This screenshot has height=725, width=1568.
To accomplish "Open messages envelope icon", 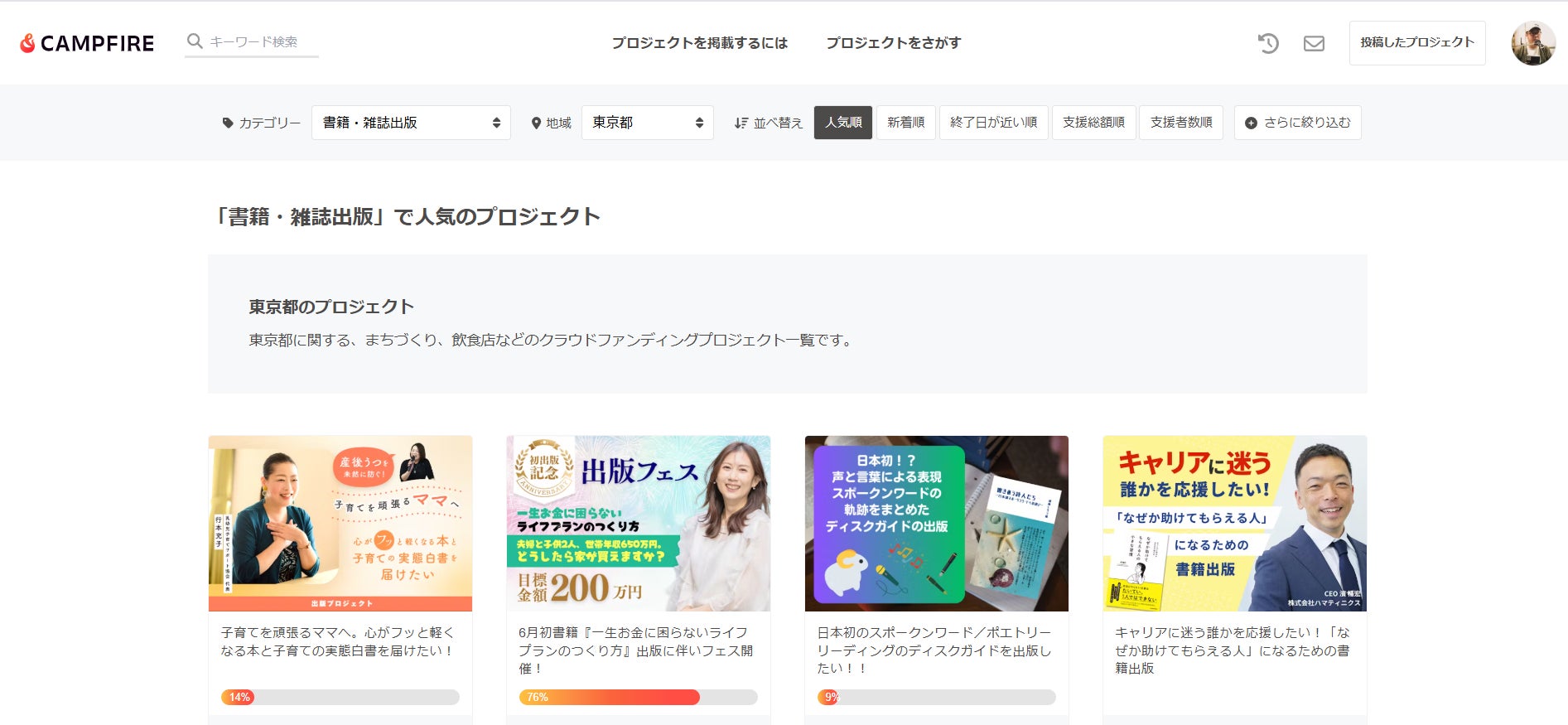I will coord(1314,43).
